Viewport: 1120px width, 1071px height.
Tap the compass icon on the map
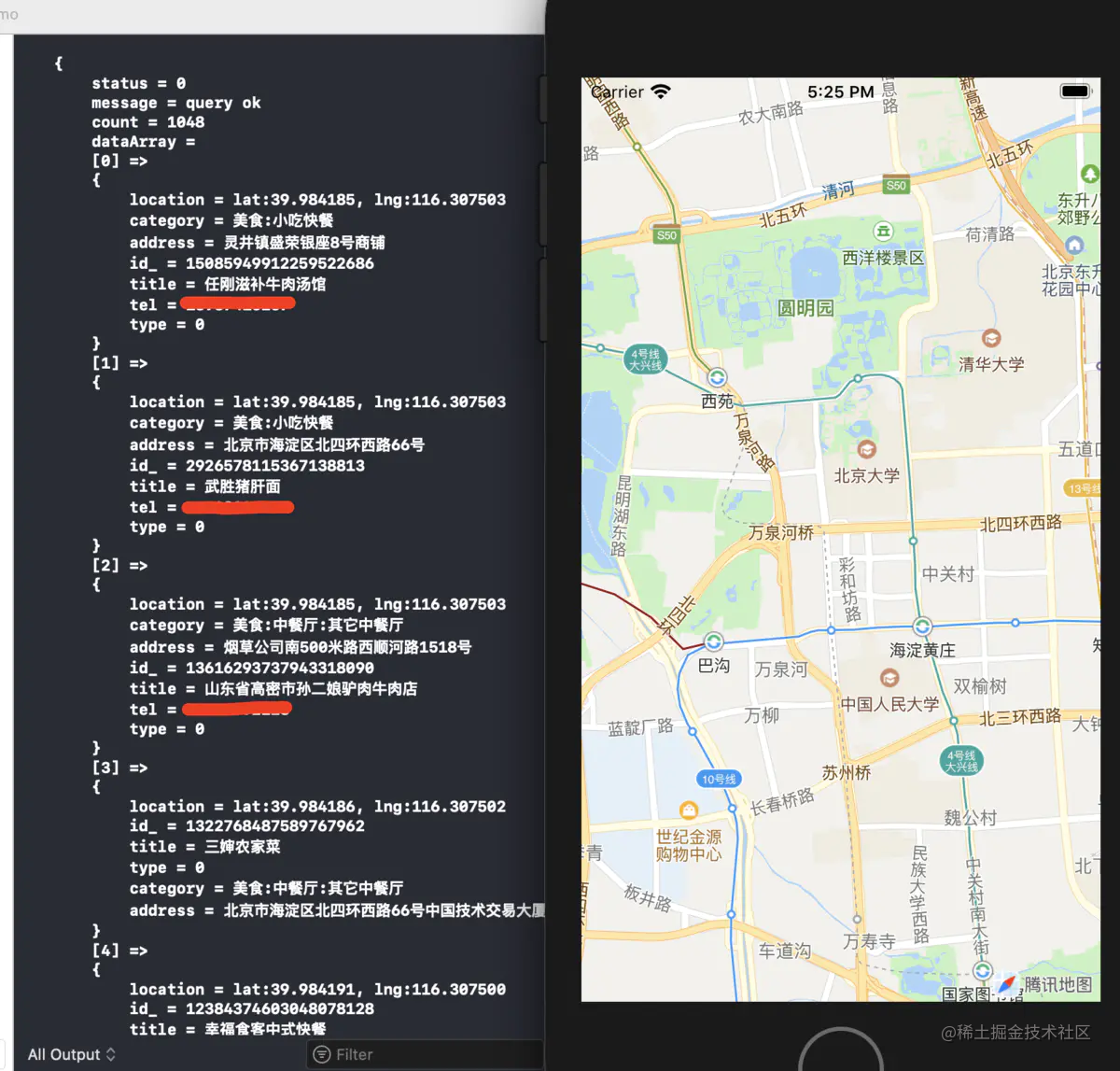(x=1006, y=985)
